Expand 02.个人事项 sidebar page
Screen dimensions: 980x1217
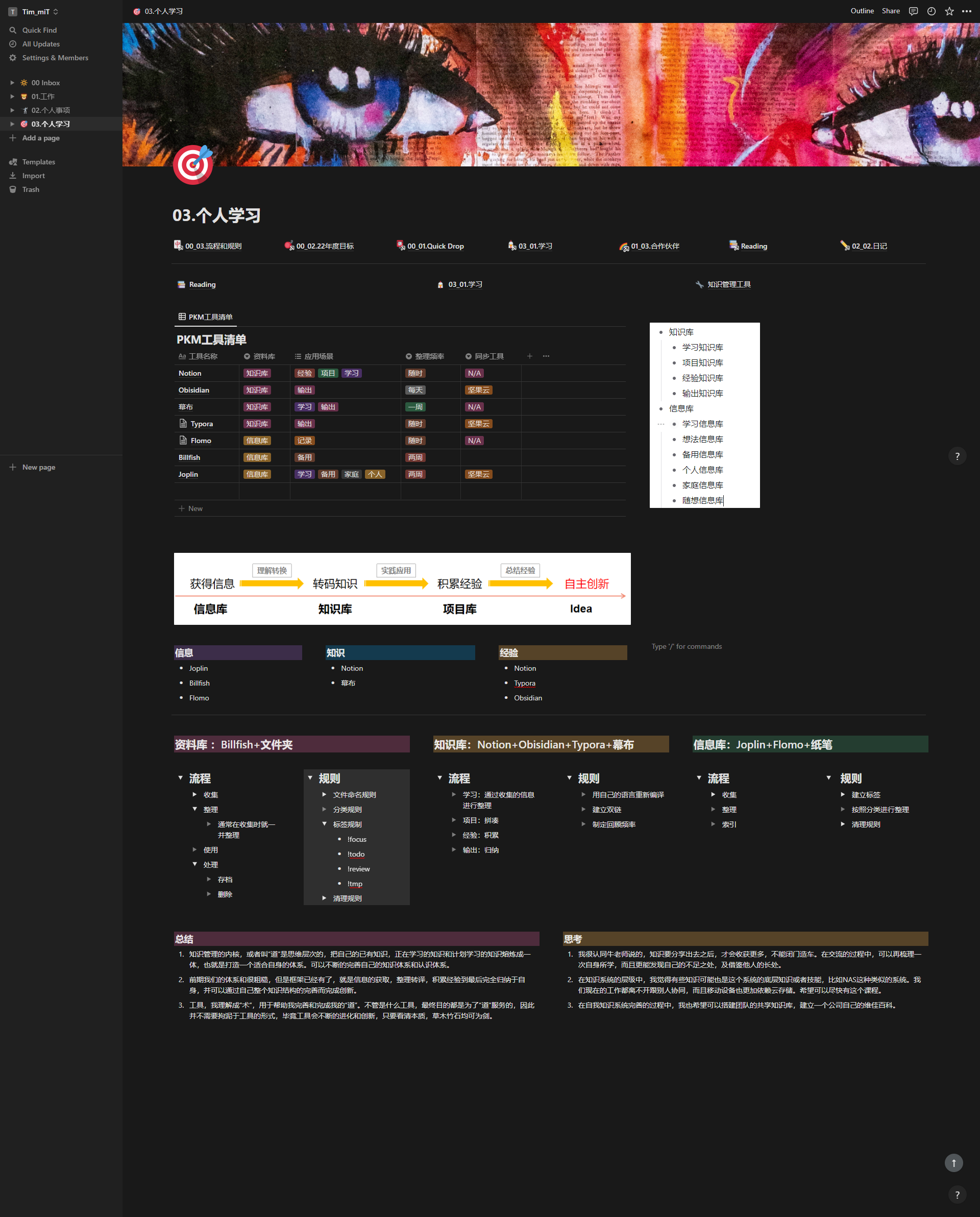(x=12, y=110)
